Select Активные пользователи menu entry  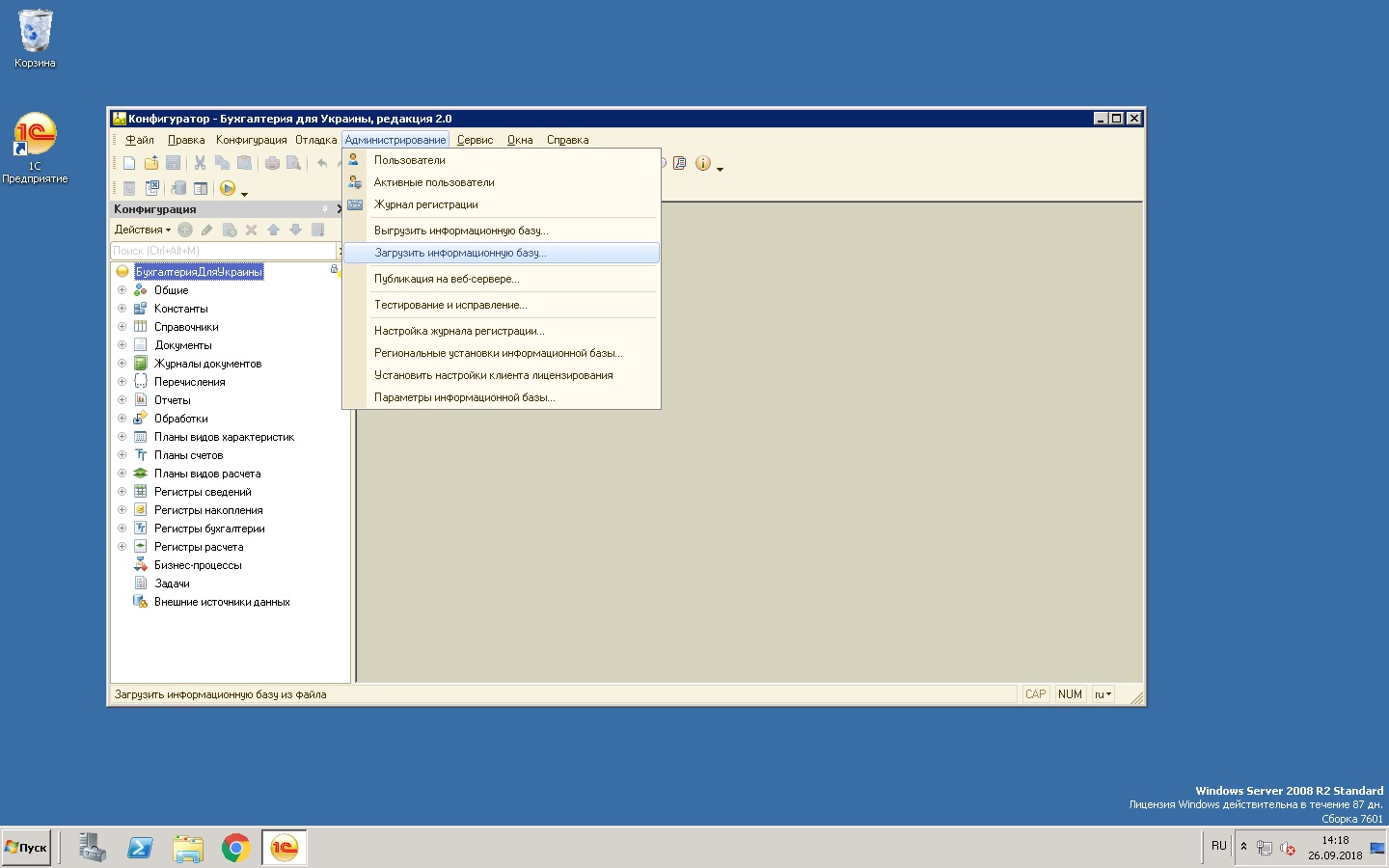(502, 182)
